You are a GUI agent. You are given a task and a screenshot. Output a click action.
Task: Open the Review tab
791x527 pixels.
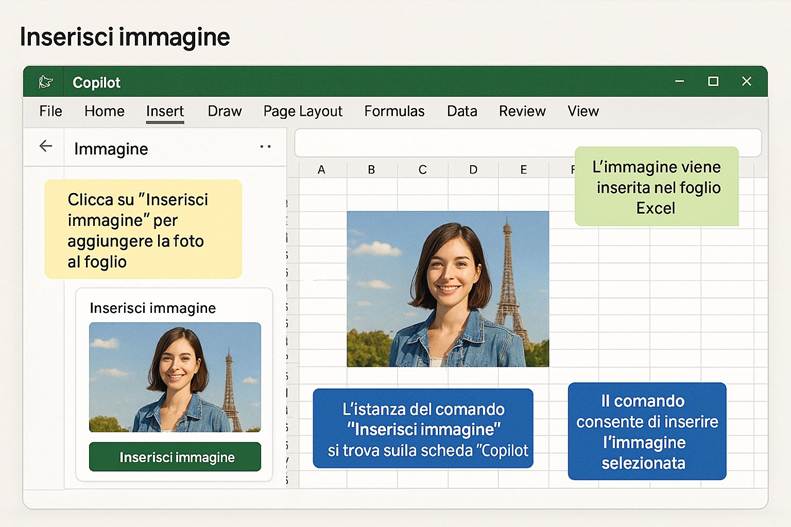click(522, 111)
